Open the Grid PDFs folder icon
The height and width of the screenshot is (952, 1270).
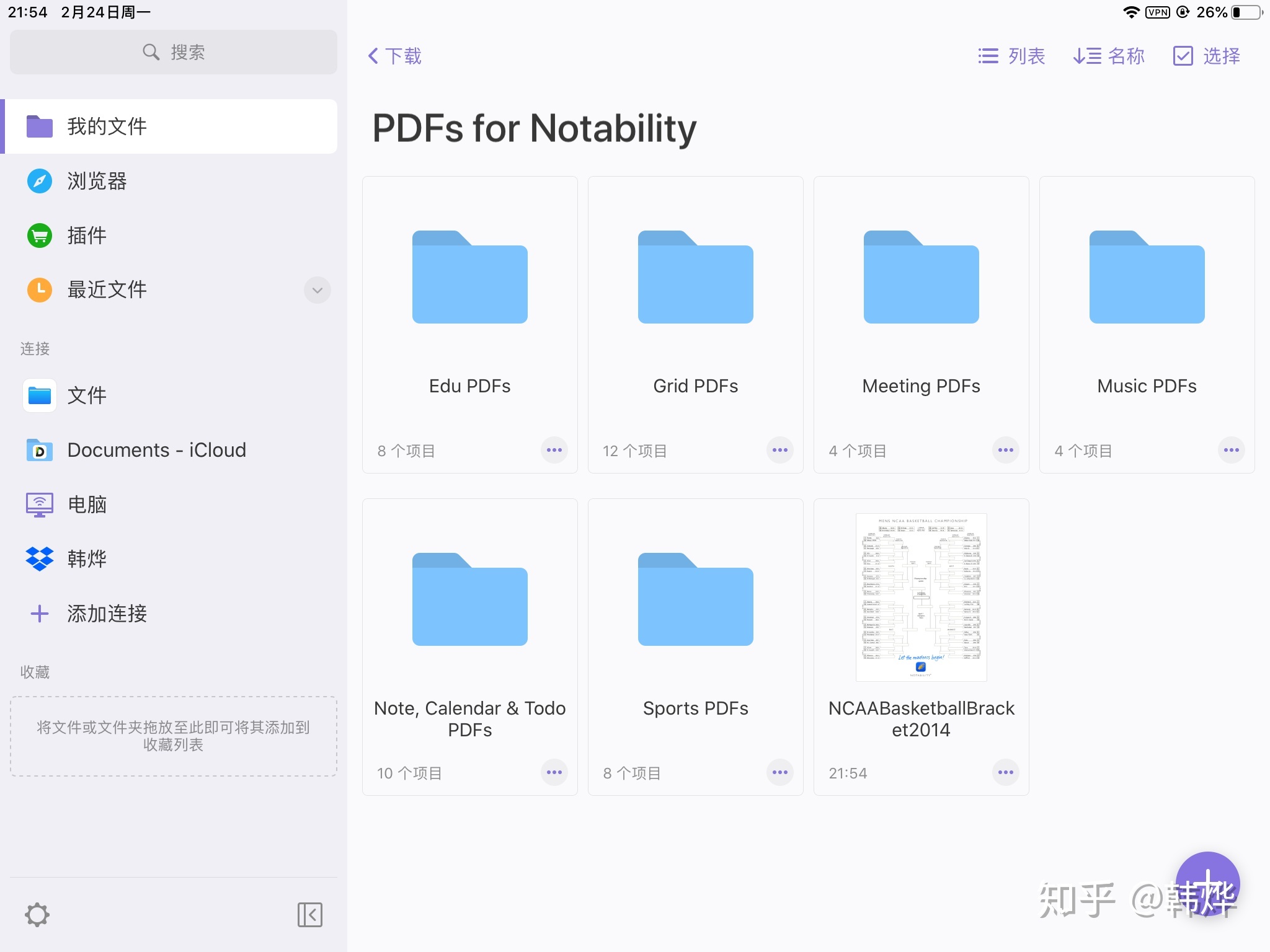pyautogui.click(x=696, y=277)
